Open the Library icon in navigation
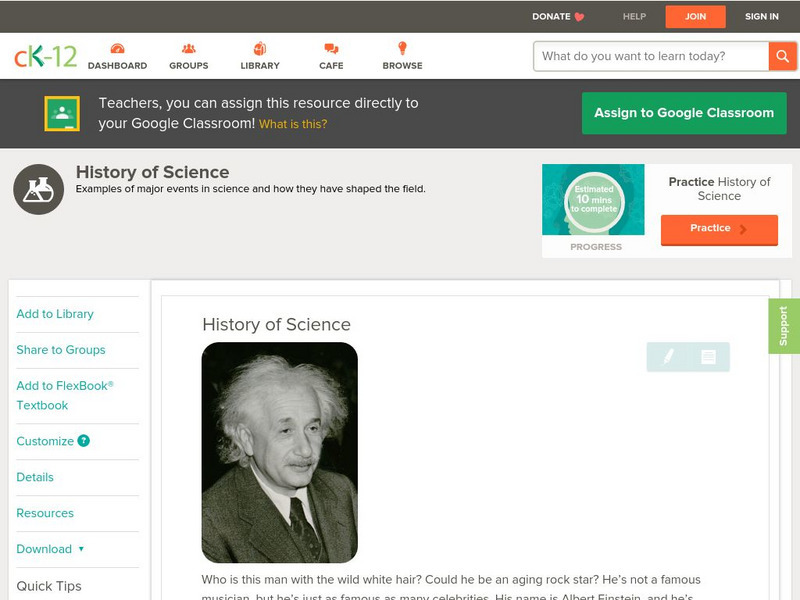Screen dimensions: 800x600 click(260, 49)
